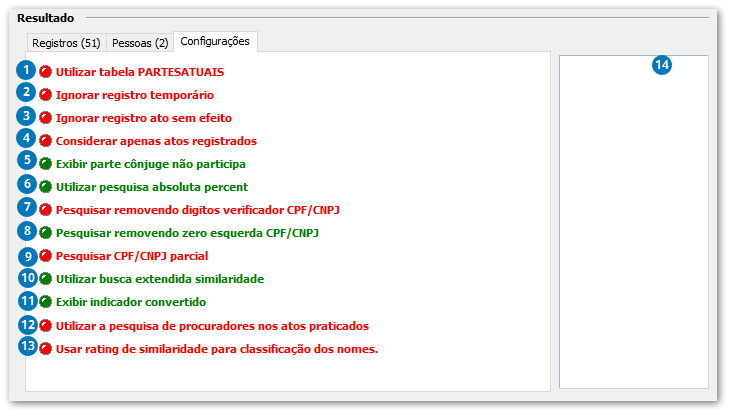Click red indicator beside Utilizar tabela PARTESATUAIS

coord(45,72)
